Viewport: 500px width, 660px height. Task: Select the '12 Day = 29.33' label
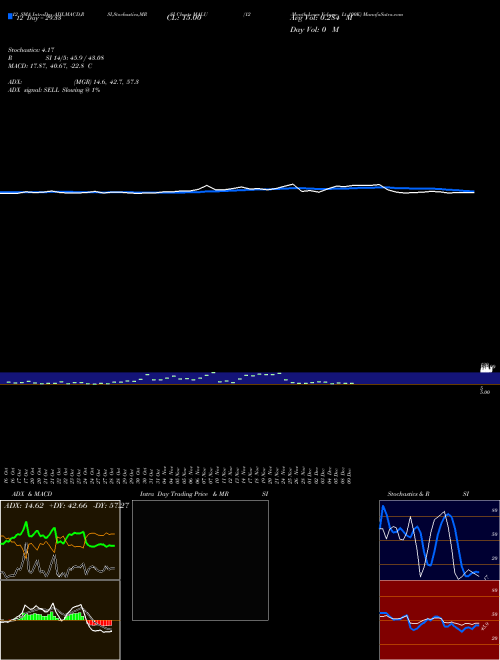pyautogui.click(x=39, y=18)
